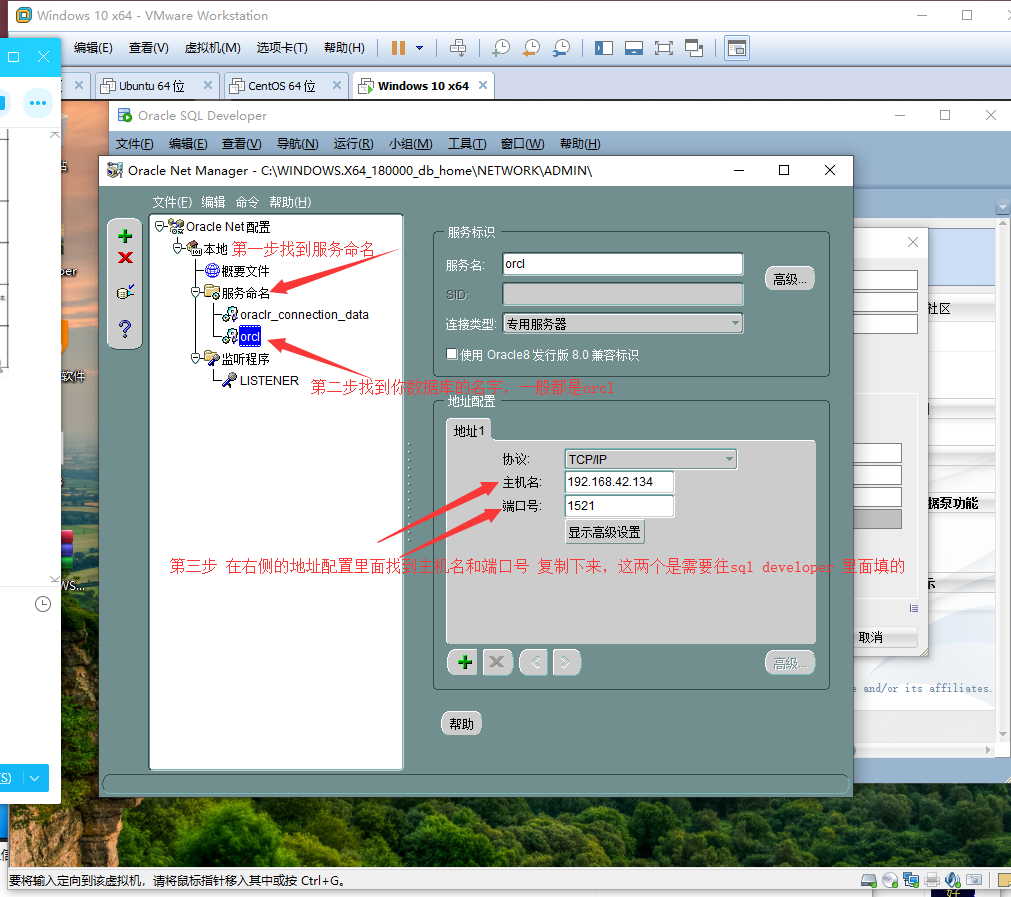Click inside the 主机名 host name field
The width and height of the screenshot is (1011, 897).
click(620, 481)
